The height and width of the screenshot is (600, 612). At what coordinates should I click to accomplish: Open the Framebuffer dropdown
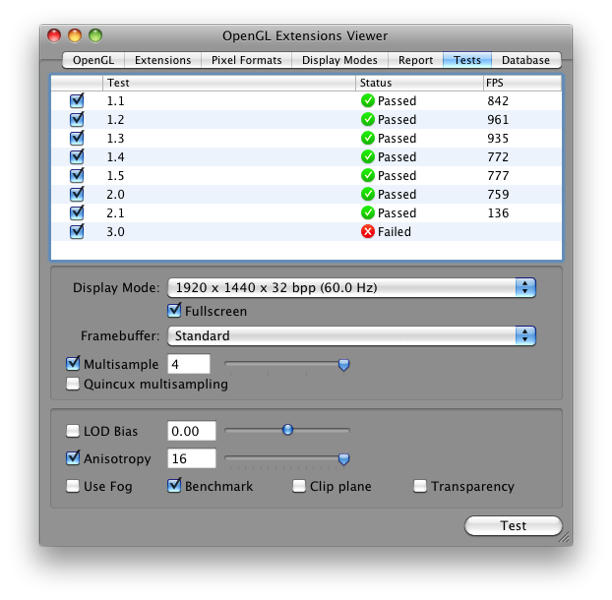(x=351, y=336)
